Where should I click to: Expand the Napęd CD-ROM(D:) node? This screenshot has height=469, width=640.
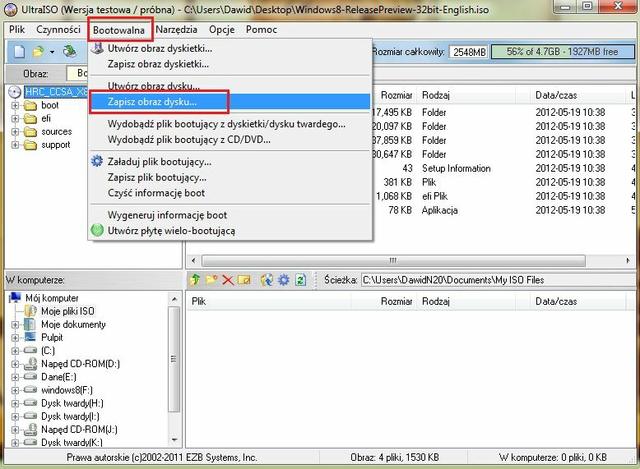14,364
